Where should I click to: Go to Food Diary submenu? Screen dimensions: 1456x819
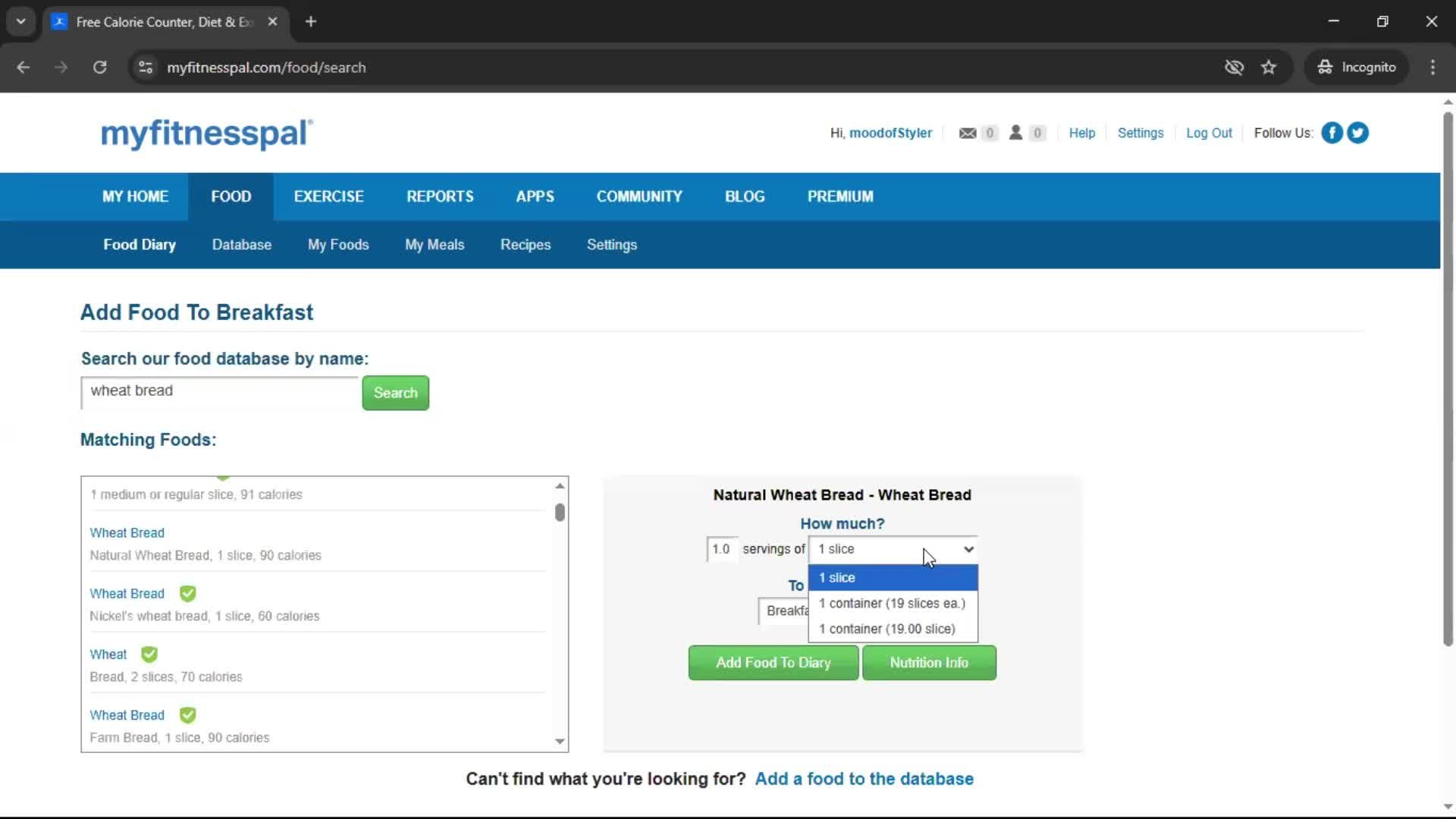[x=140, y=245]
